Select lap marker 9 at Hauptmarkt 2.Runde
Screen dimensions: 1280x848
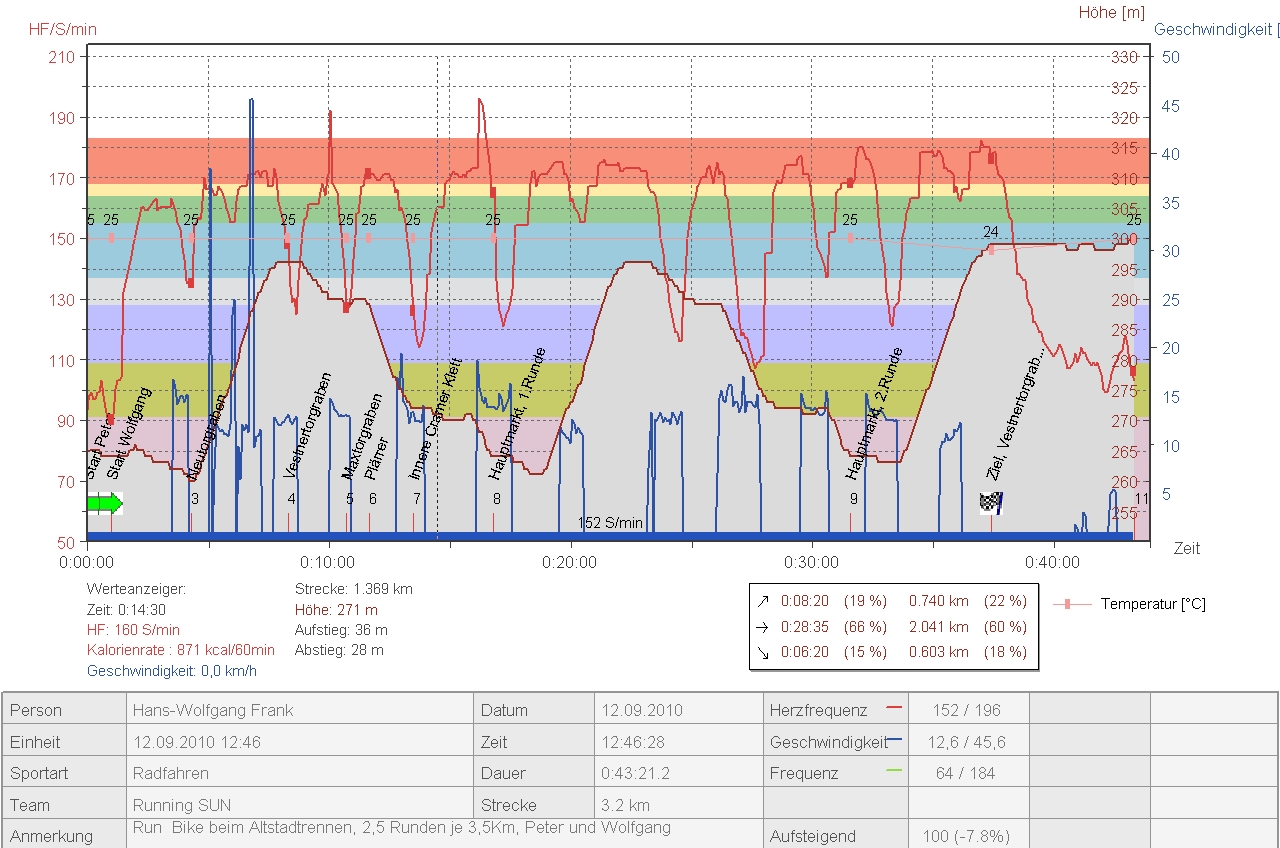tap(853, 499)
